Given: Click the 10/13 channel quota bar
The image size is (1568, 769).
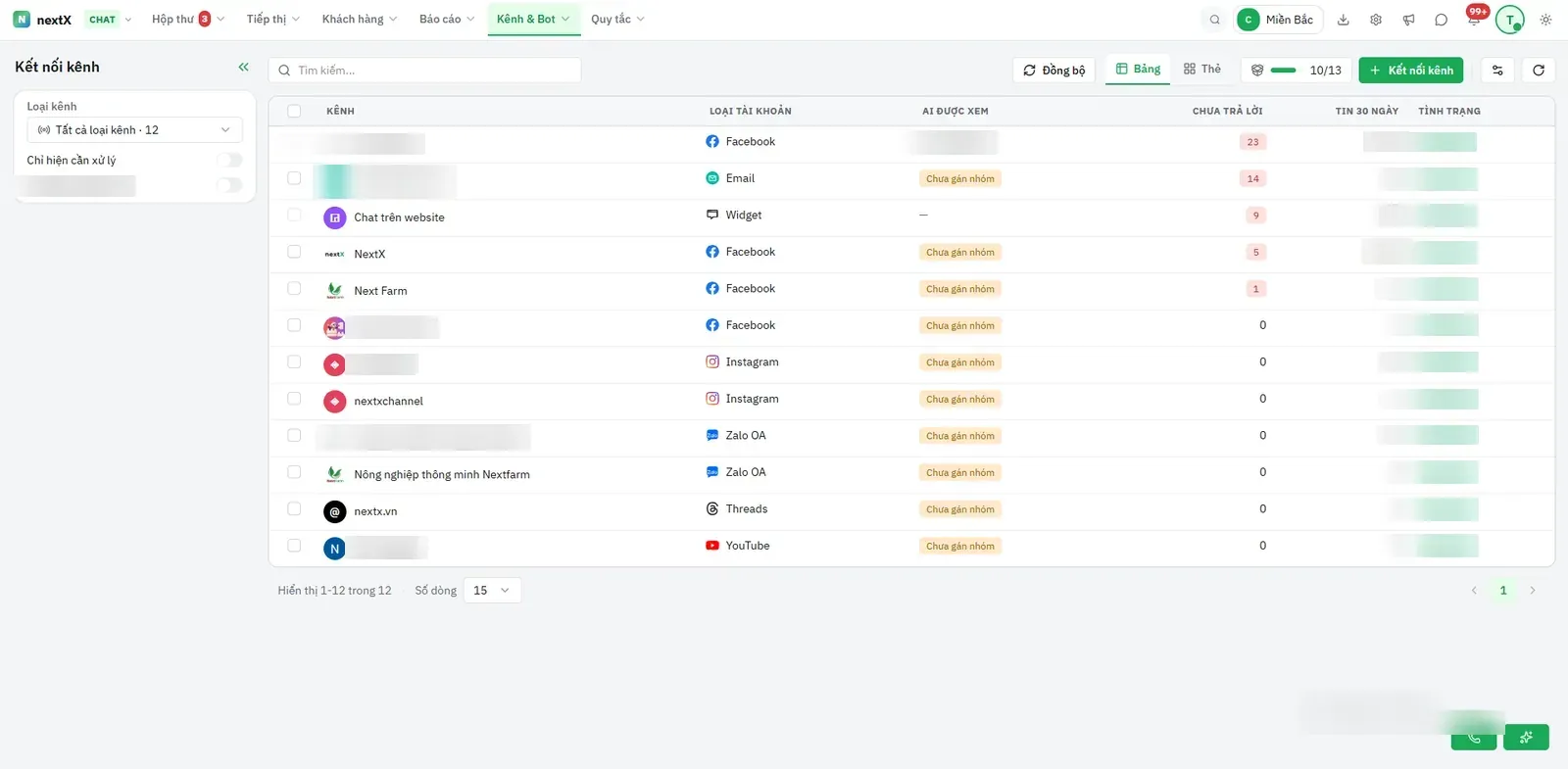Looking at the screenshot, I should point(1297,71).
